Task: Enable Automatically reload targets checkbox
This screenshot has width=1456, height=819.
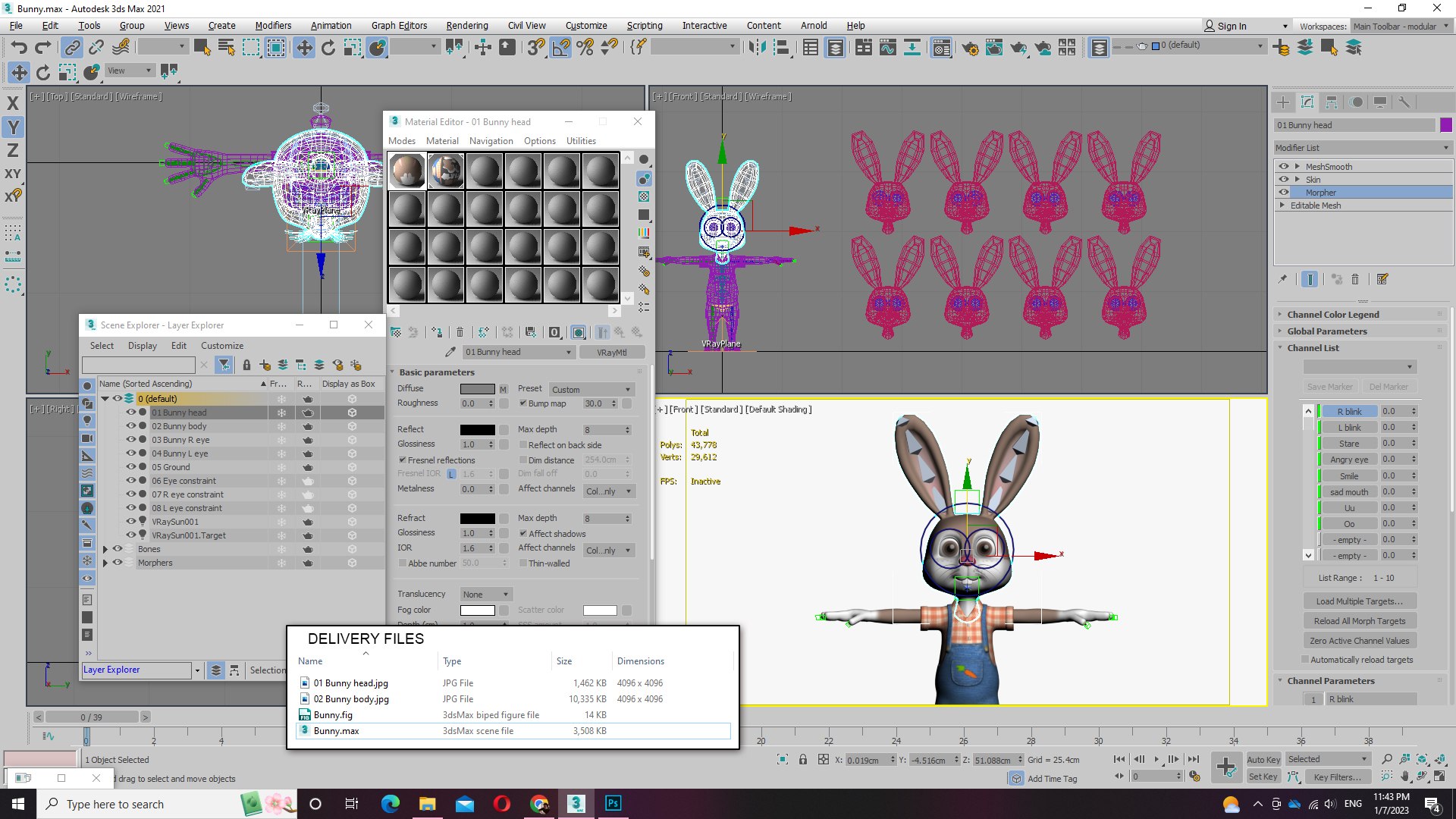Action: pos(1305,660)
